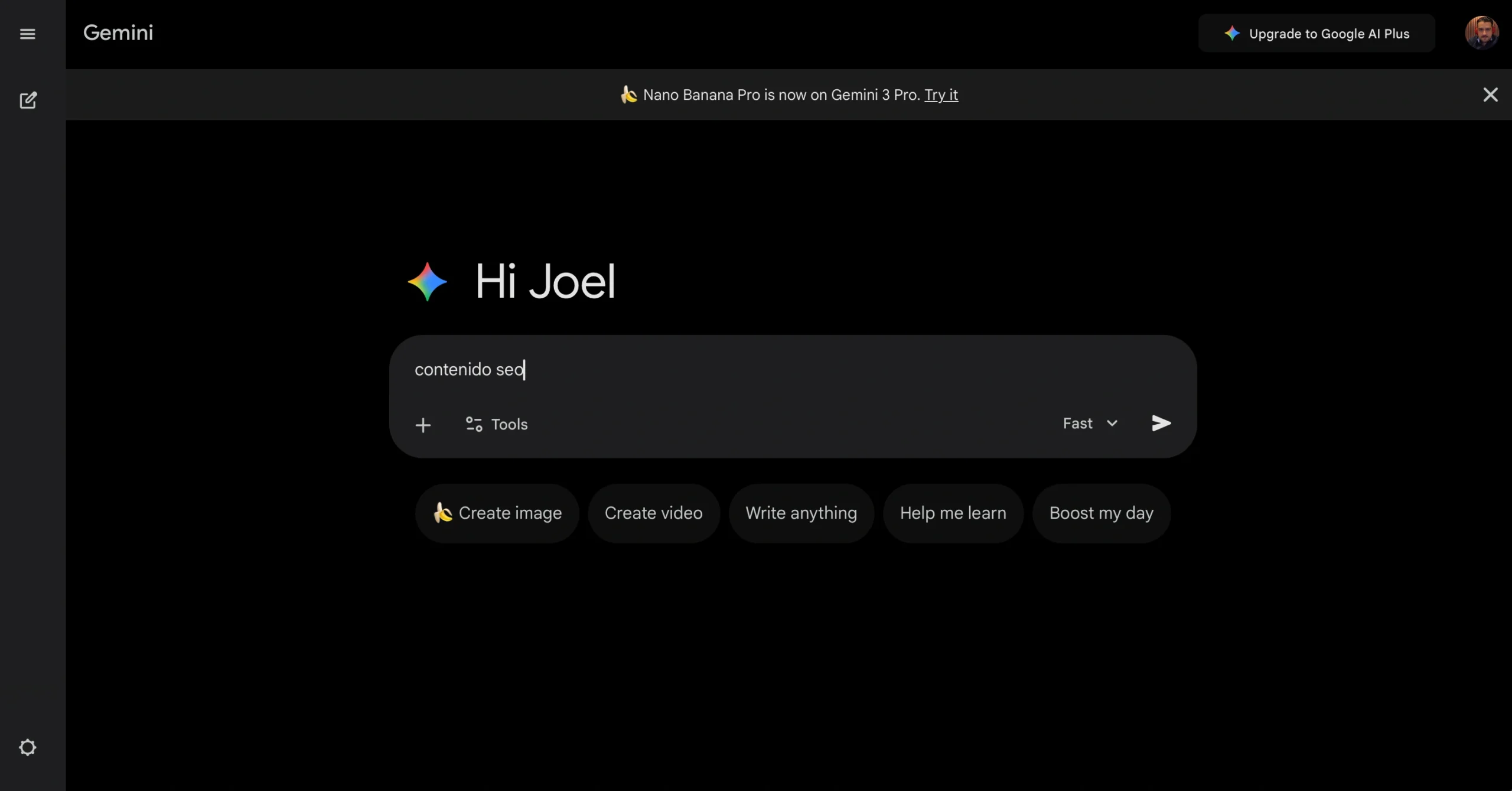Dismiss the Nano Banana Pro banner
Viewport: 1512px width, 791px height.
pos(1491,95)
